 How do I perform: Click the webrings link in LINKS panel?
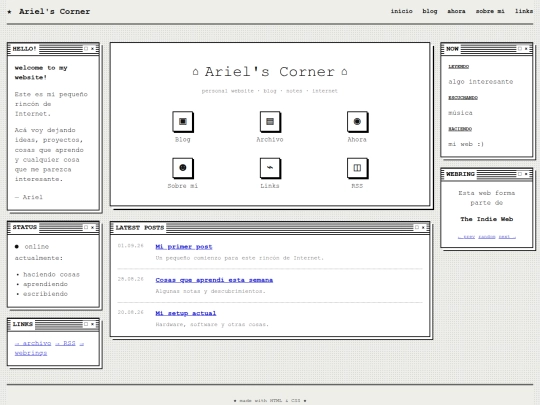(31, 353)
